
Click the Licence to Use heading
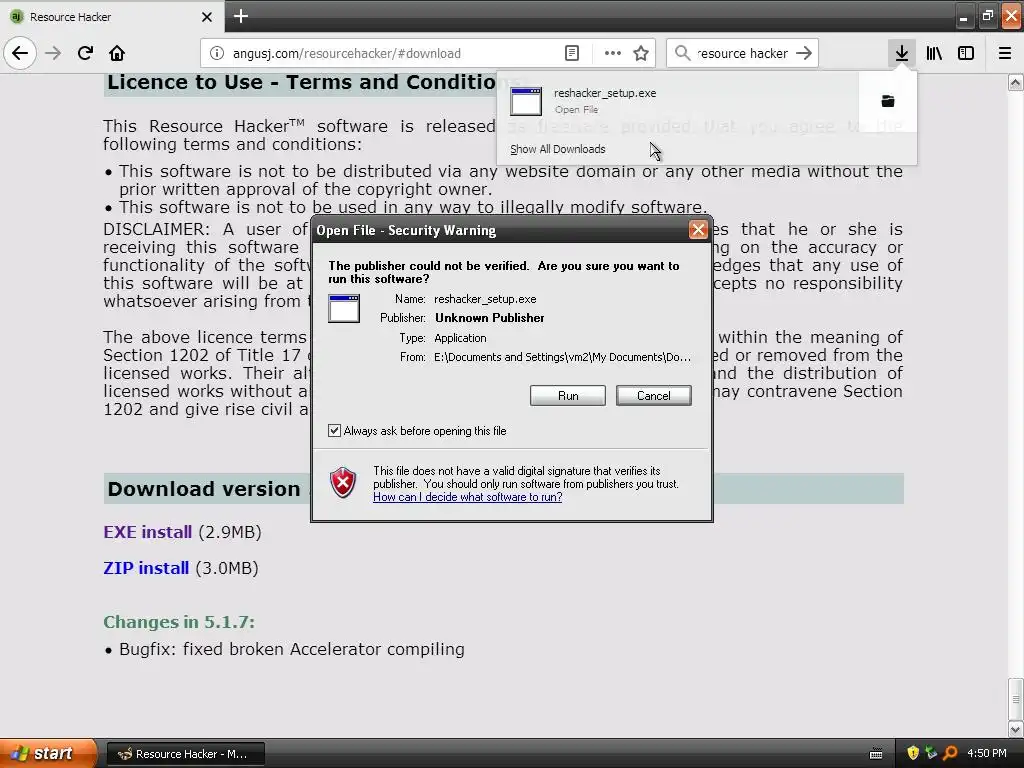302,82
